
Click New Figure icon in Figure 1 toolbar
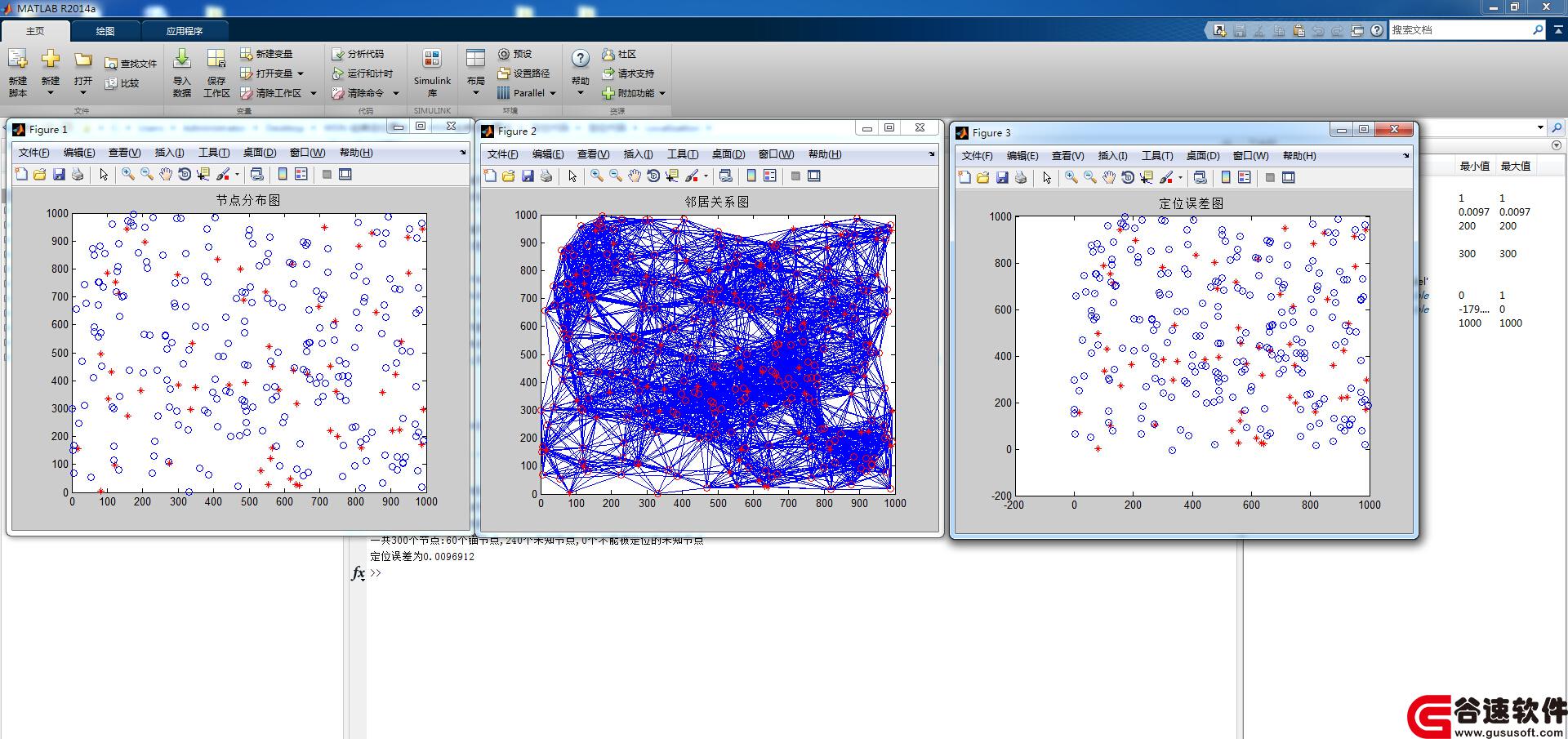22,174
